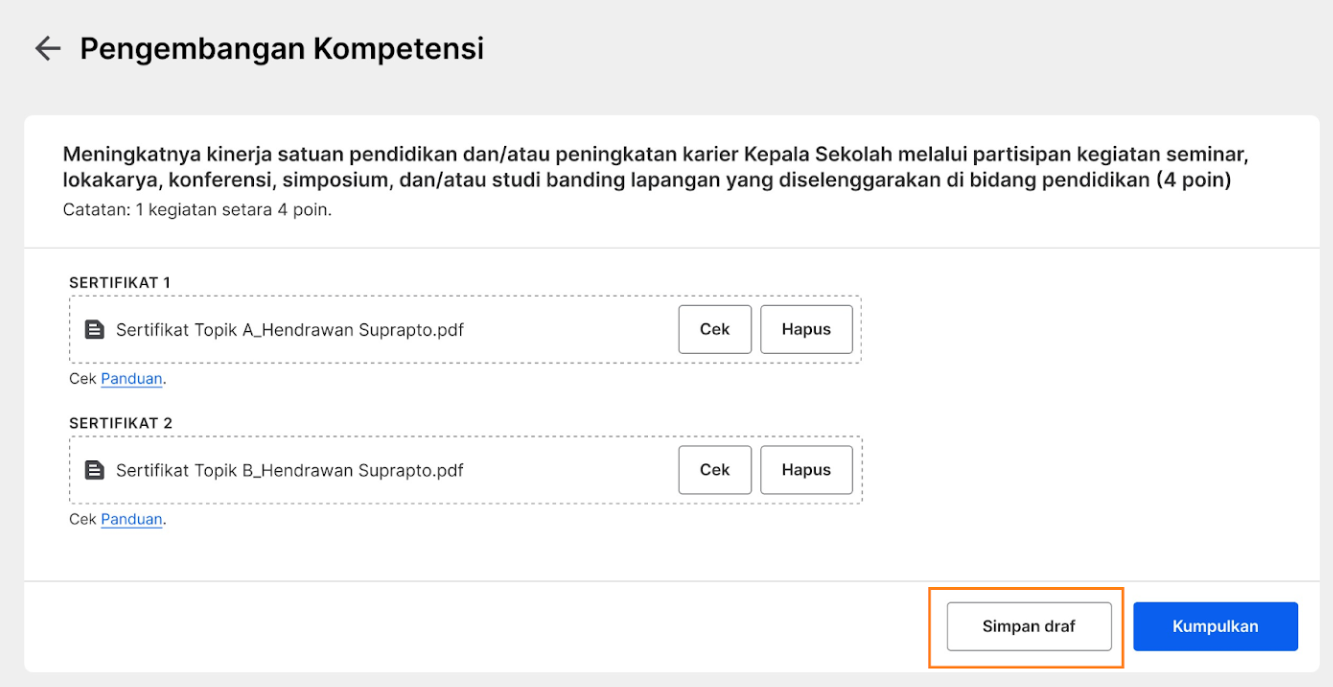Viewport: 1333px width, 687px height.
Task: Click the Catatan note about 4 poin
Action: [x=197, y=210]
